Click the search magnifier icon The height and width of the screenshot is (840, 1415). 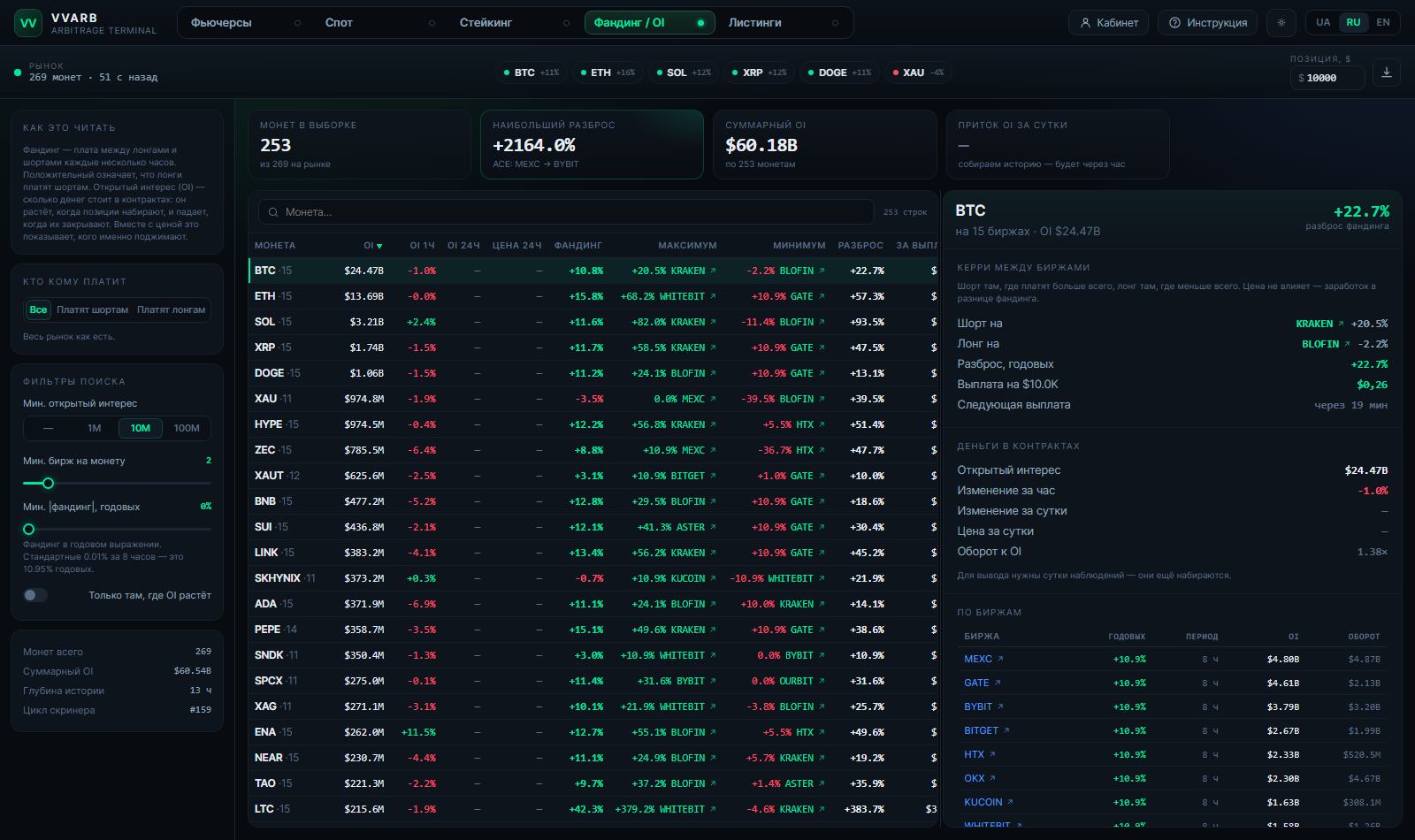click(x=273, y=212)
